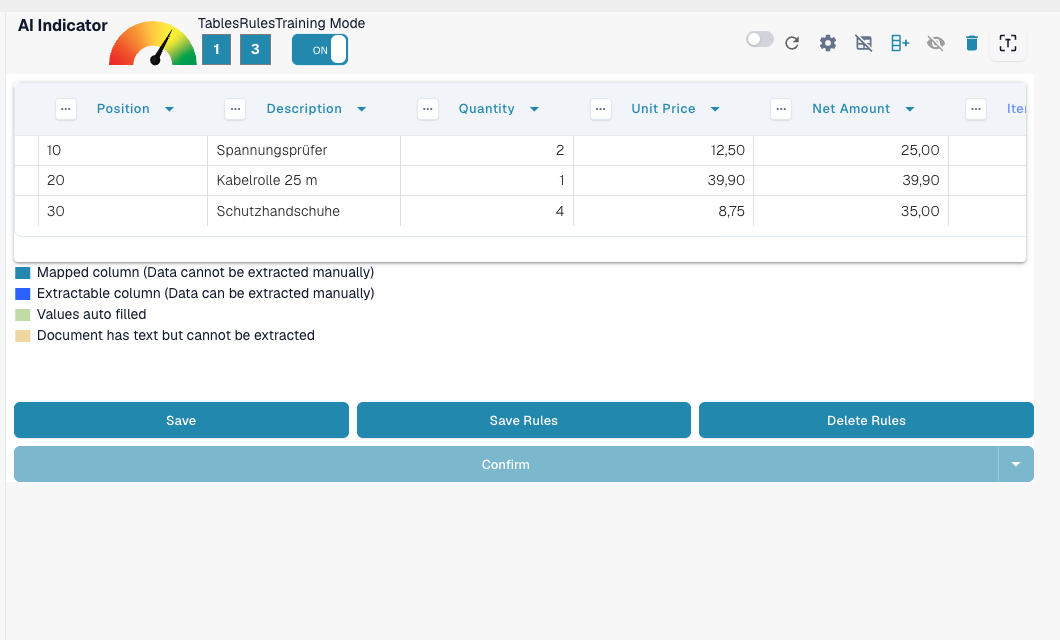This screenshot has height=640, width=1060.
Task: Open settings gear icon
Action: click(828, 43)
